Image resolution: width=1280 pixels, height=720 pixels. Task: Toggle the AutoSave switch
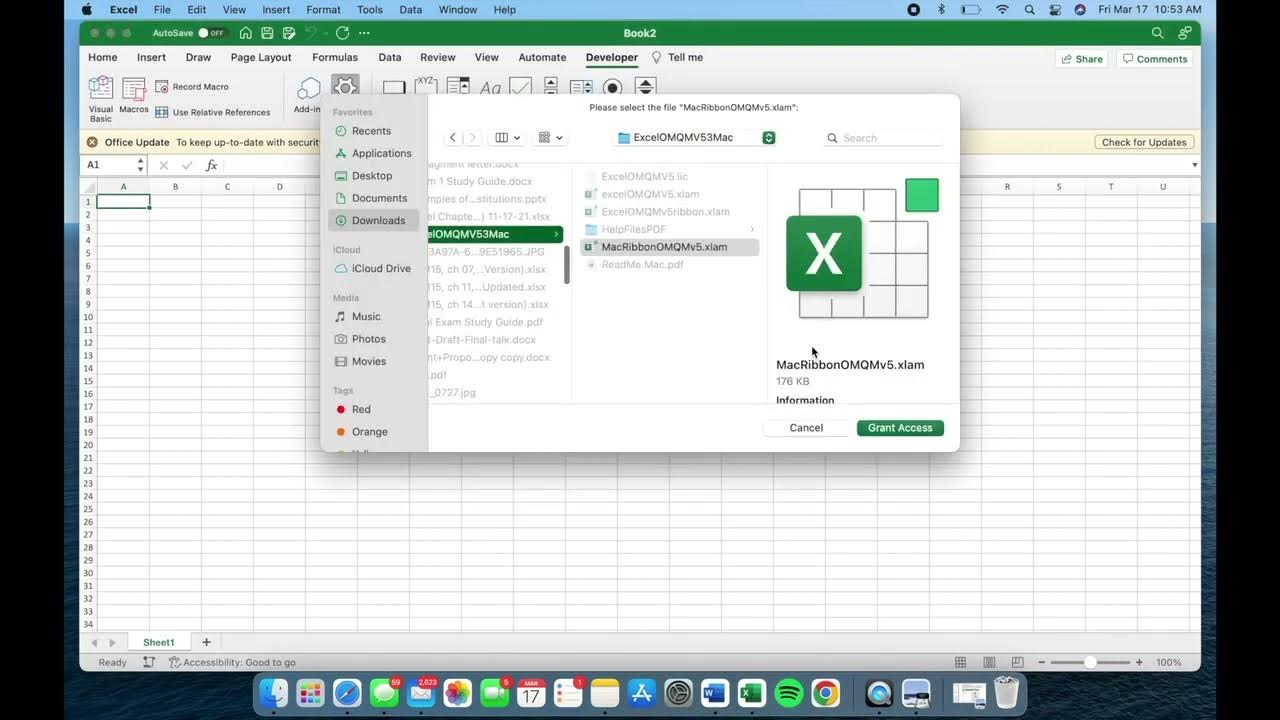pyautogui.click(x=211, y=33)
